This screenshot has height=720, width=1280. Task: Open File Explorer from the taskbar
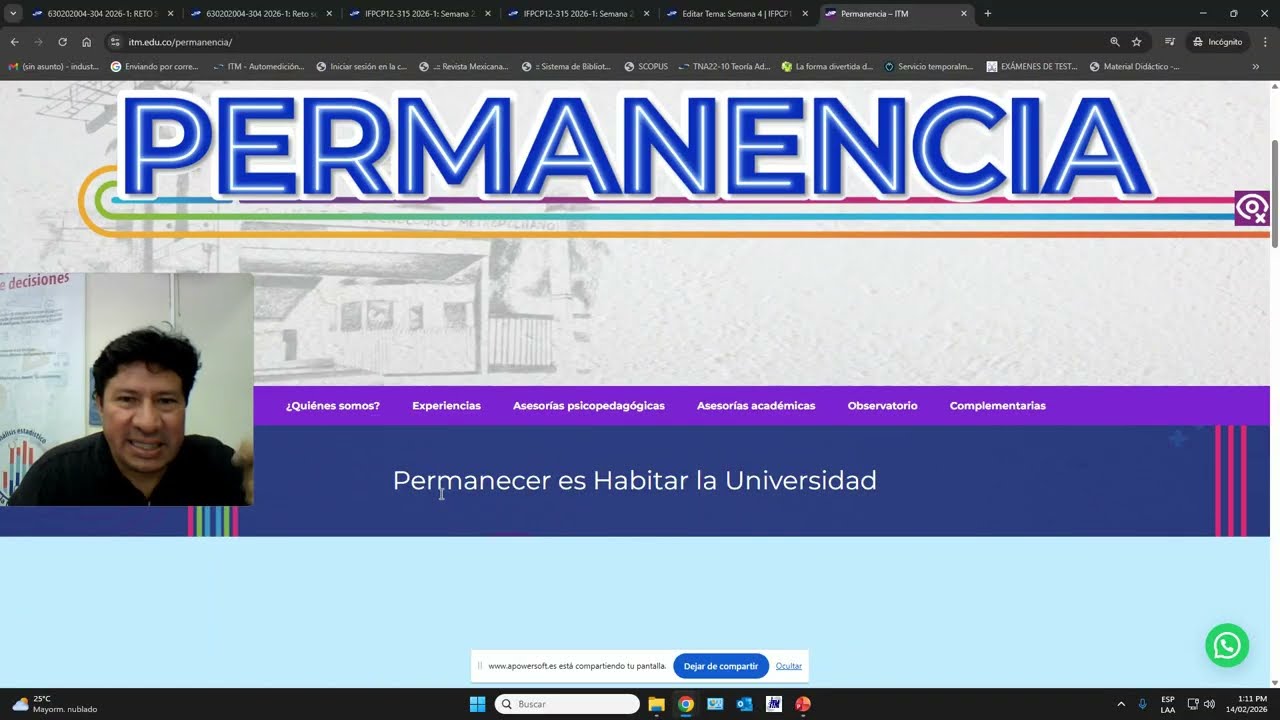click(x=657, y=704)
